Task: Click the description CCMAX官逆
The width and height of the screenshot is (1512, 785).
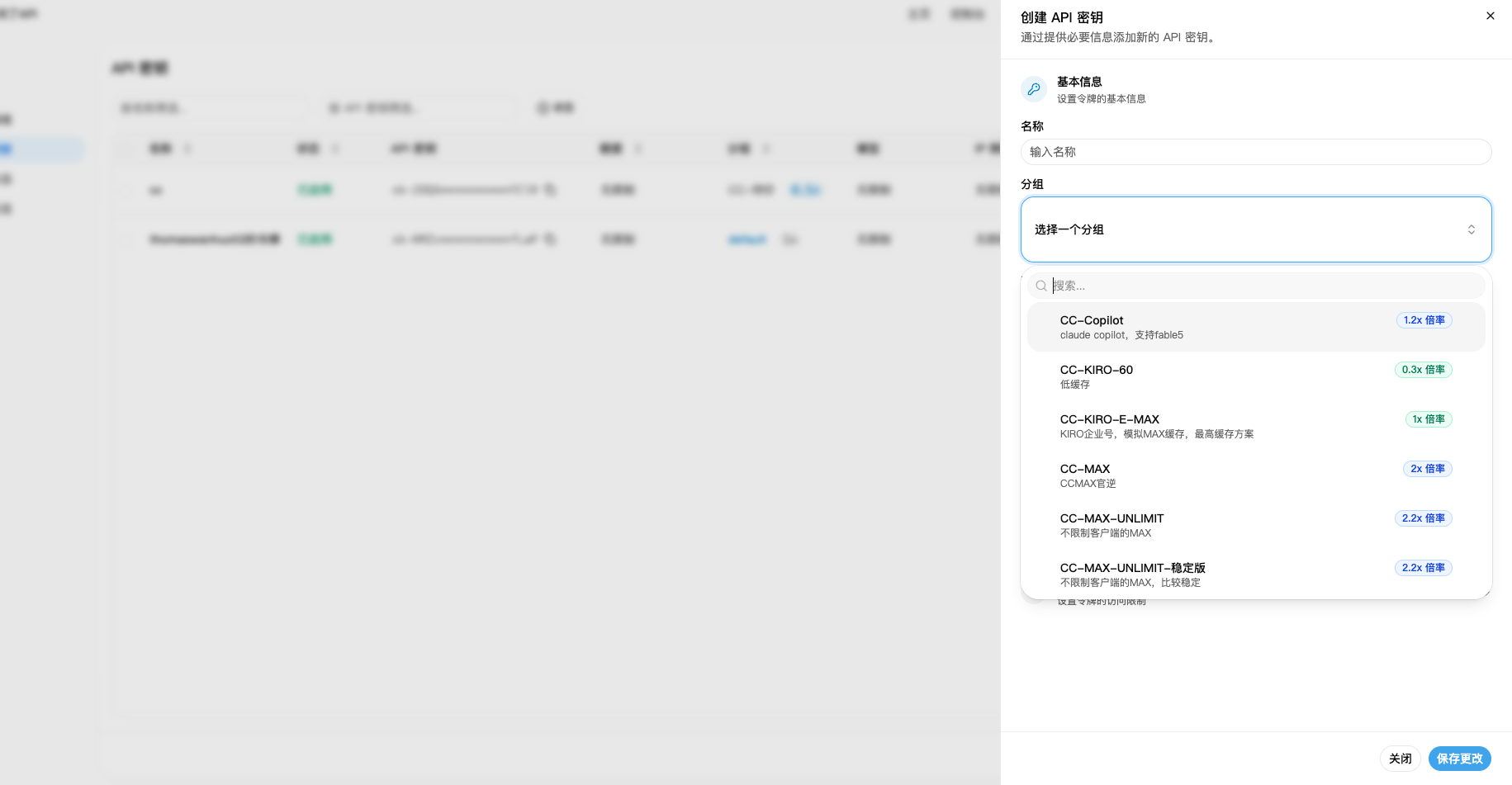Action: (x=1088, y=484)
